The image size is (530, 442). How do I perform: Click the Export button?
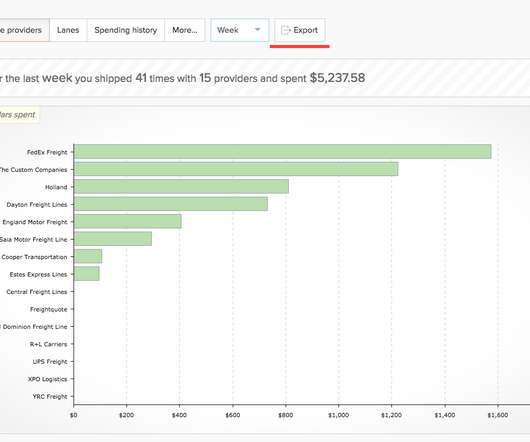(x=299, y=30)
